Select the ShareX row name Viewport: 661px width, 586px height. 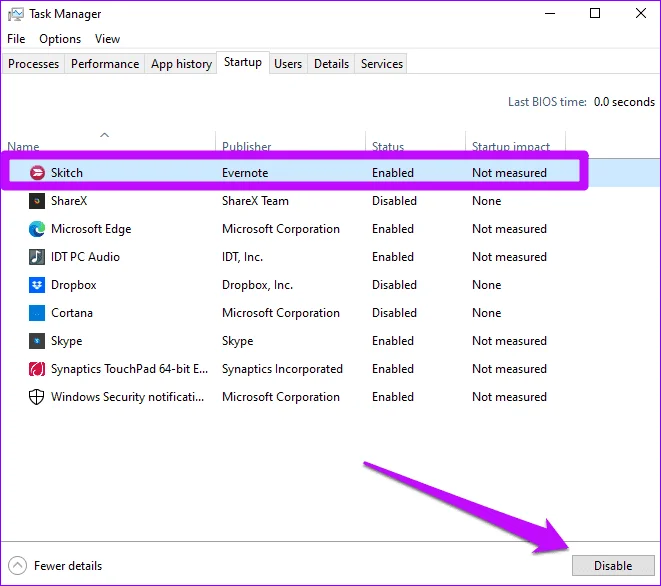pyautogui.click(x=69, y=201)
